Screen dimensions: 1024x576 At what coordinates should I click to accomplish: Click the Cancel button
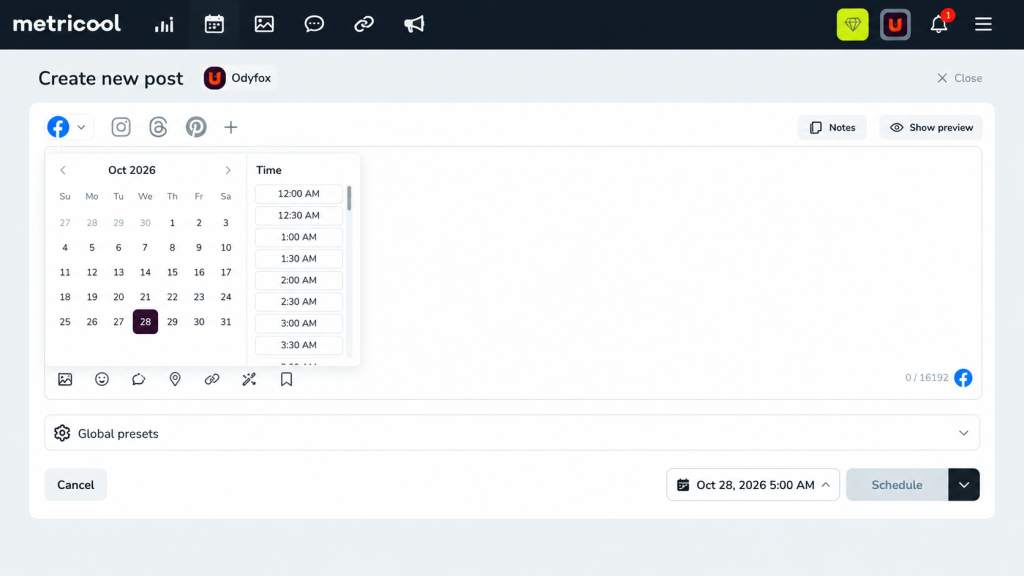(76, 485)
